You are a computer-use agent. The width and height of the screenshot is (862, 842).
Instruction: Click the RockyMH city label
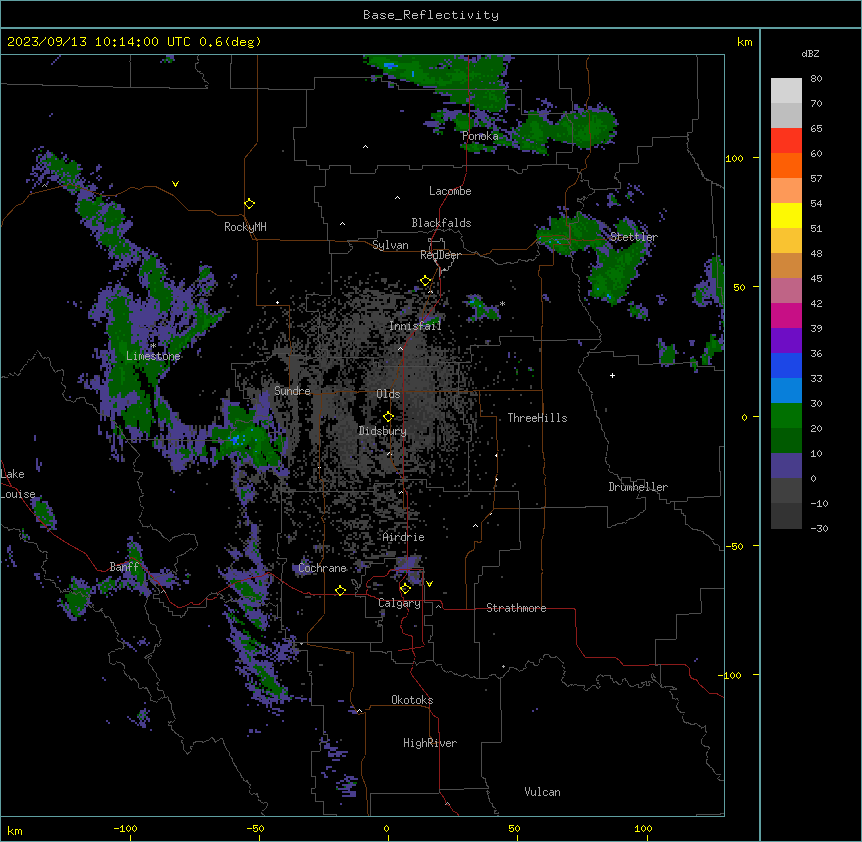tap(245, 227)
